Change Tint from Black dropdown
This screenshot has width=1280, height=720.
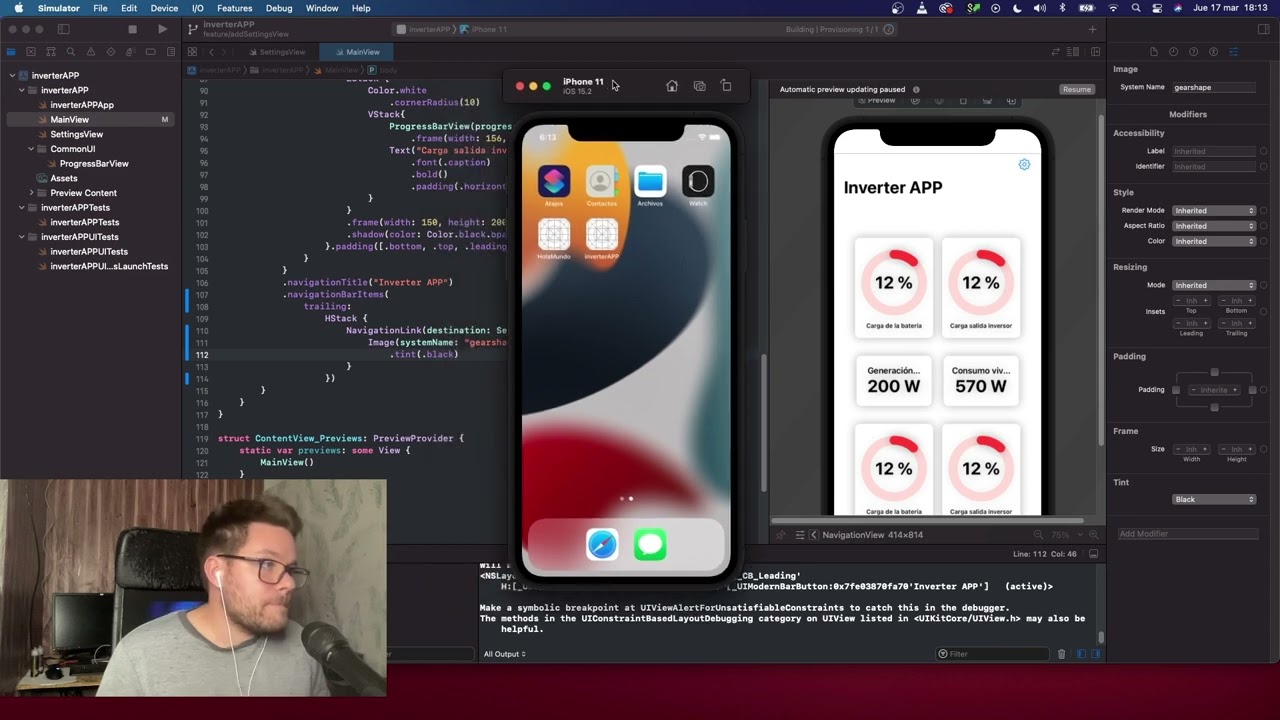click(x=1214, y=499)
